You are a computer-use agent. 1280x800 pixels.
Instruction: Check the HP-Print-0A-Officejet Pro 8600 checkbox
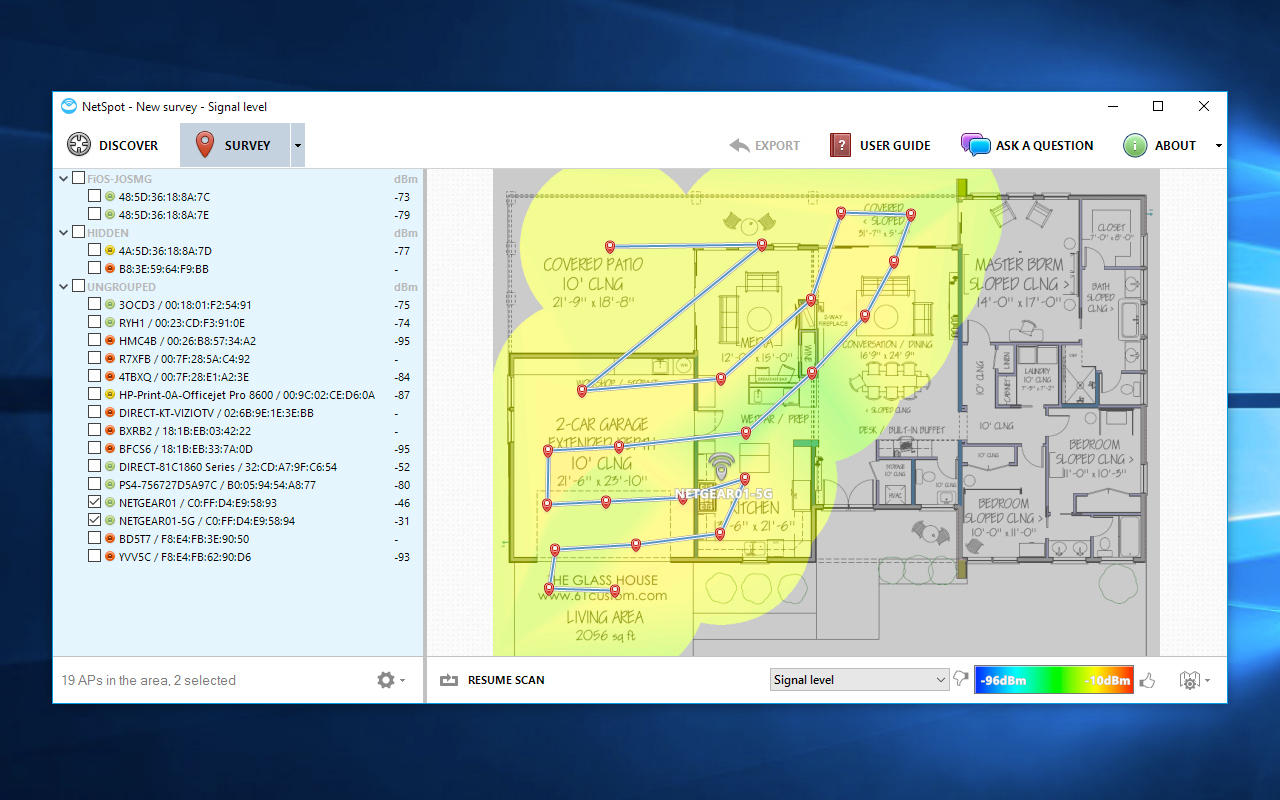click(x=94, y=394)
